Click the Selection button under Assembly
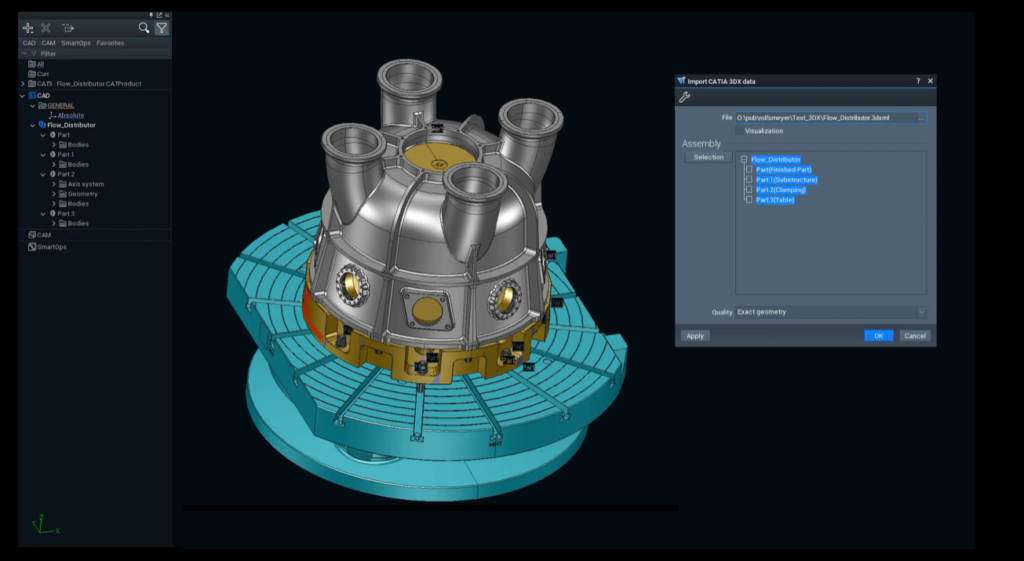Viewport: 1024px width, 561px height. pos(709,157)
